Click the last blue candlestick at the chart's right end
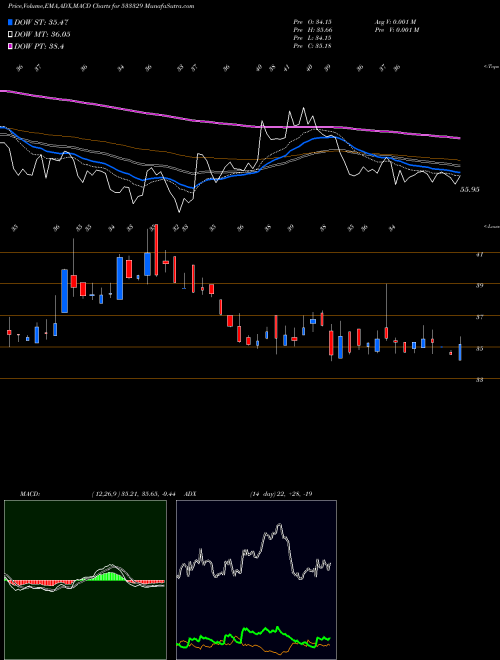Image resolution: width=500 pixels, height=660 pixels. coord(460,352)
